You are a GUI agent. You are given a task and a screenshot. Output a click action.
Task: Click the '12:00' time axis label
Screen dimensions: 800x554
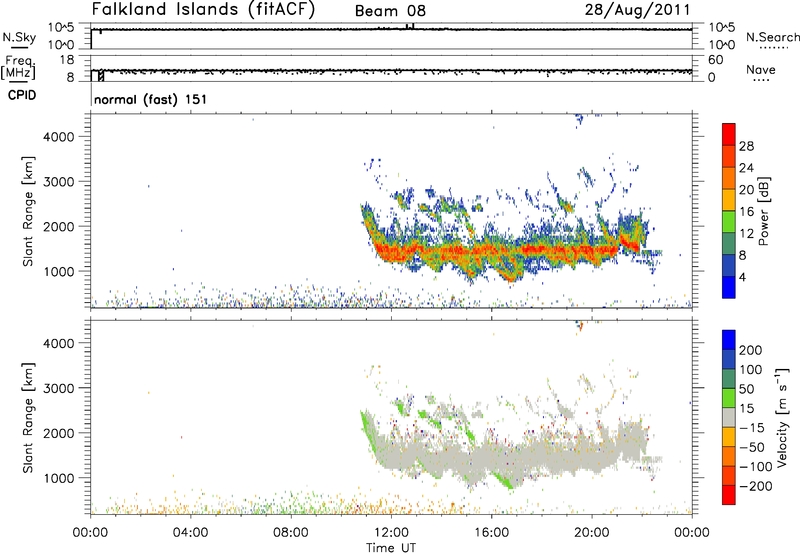(x=391, y=533)
